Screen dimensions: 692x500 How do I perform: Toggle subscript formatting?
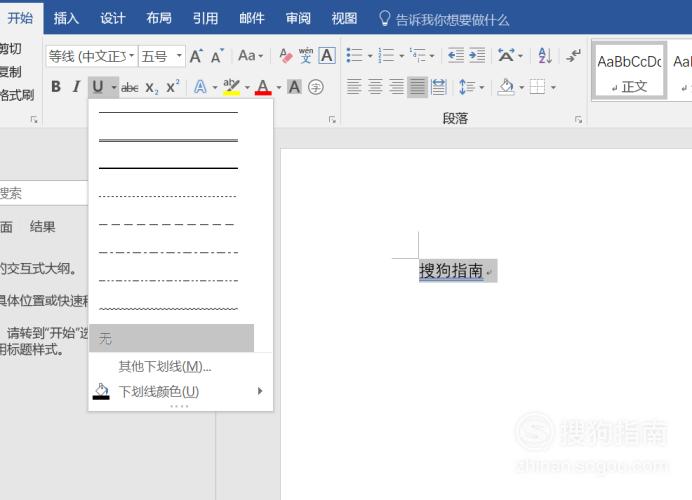(151, 87)
